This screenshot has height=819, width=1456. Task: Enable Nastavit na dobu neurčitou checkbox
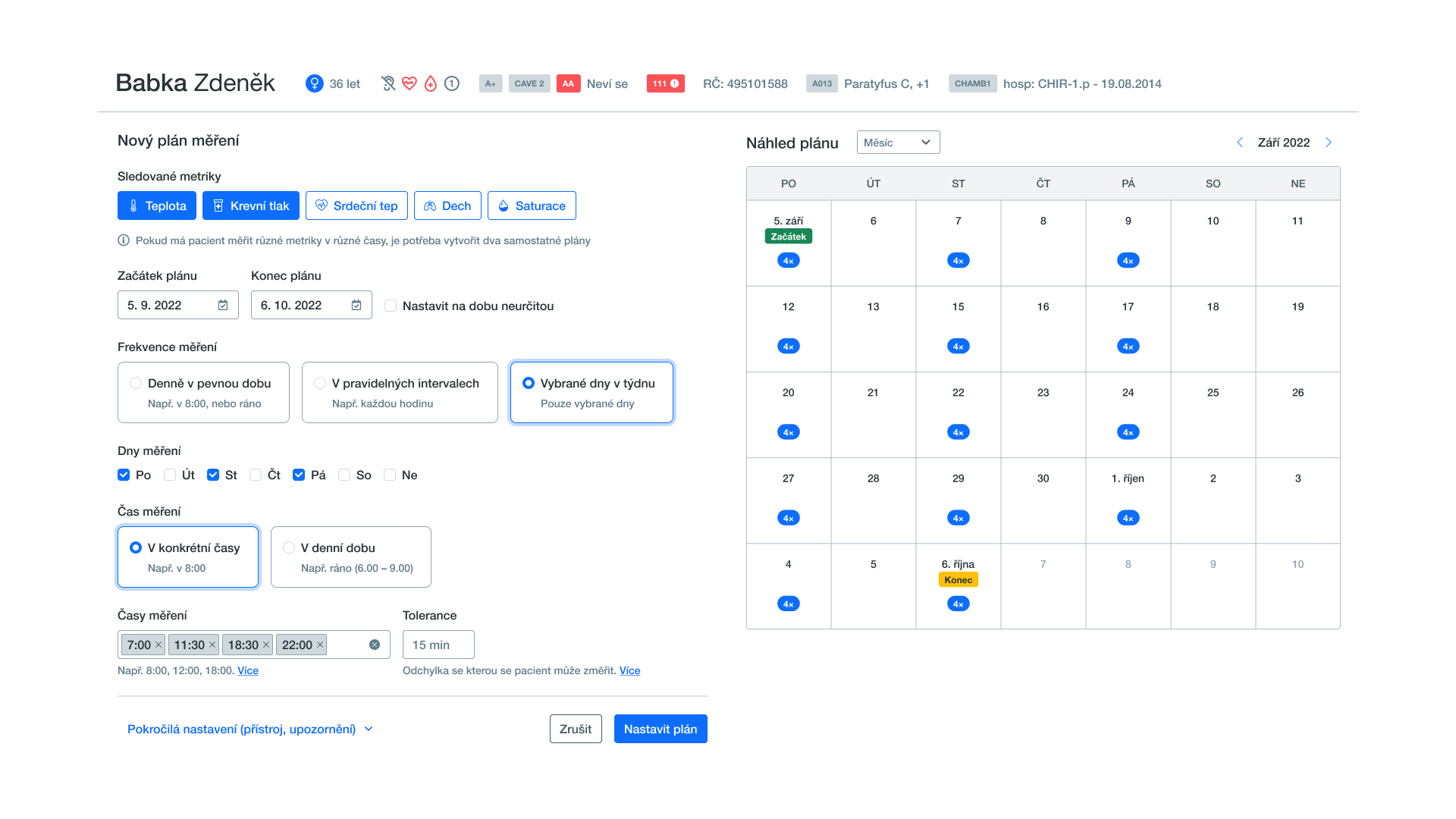coord(391,306)
